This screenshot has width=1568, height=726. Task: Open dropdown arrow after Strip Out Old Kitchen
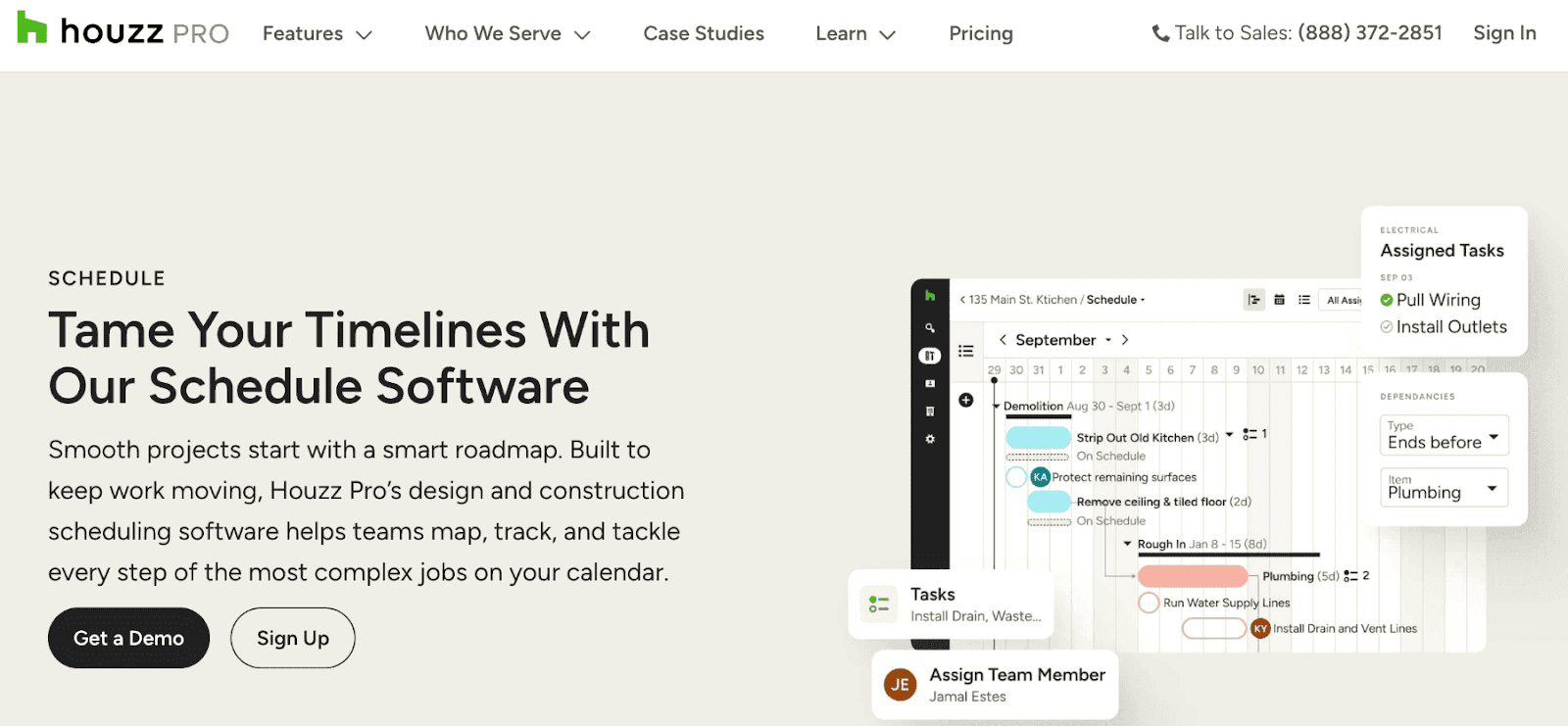(1229, 434)
